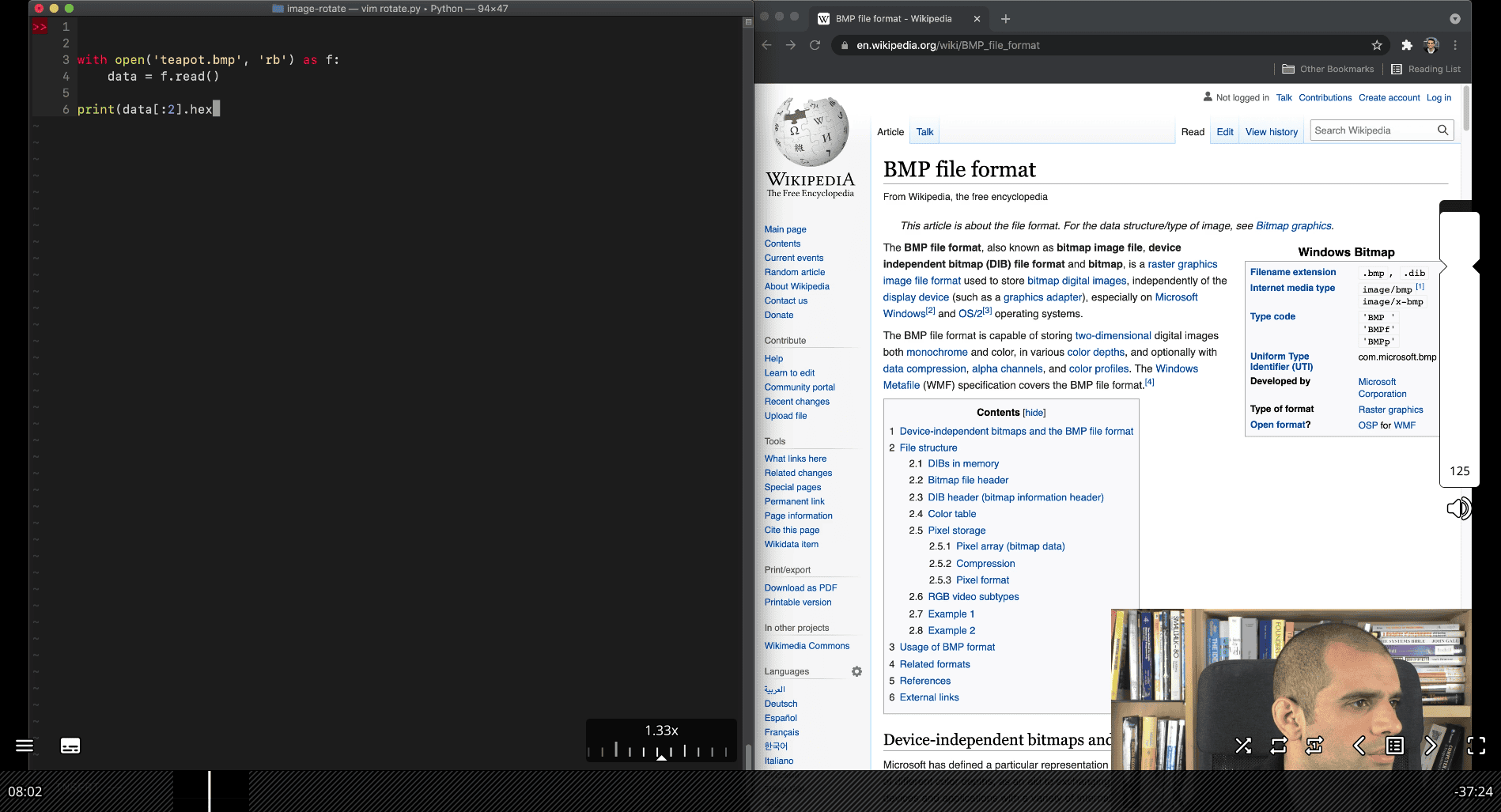Click the volume speaker icon

1458,508
